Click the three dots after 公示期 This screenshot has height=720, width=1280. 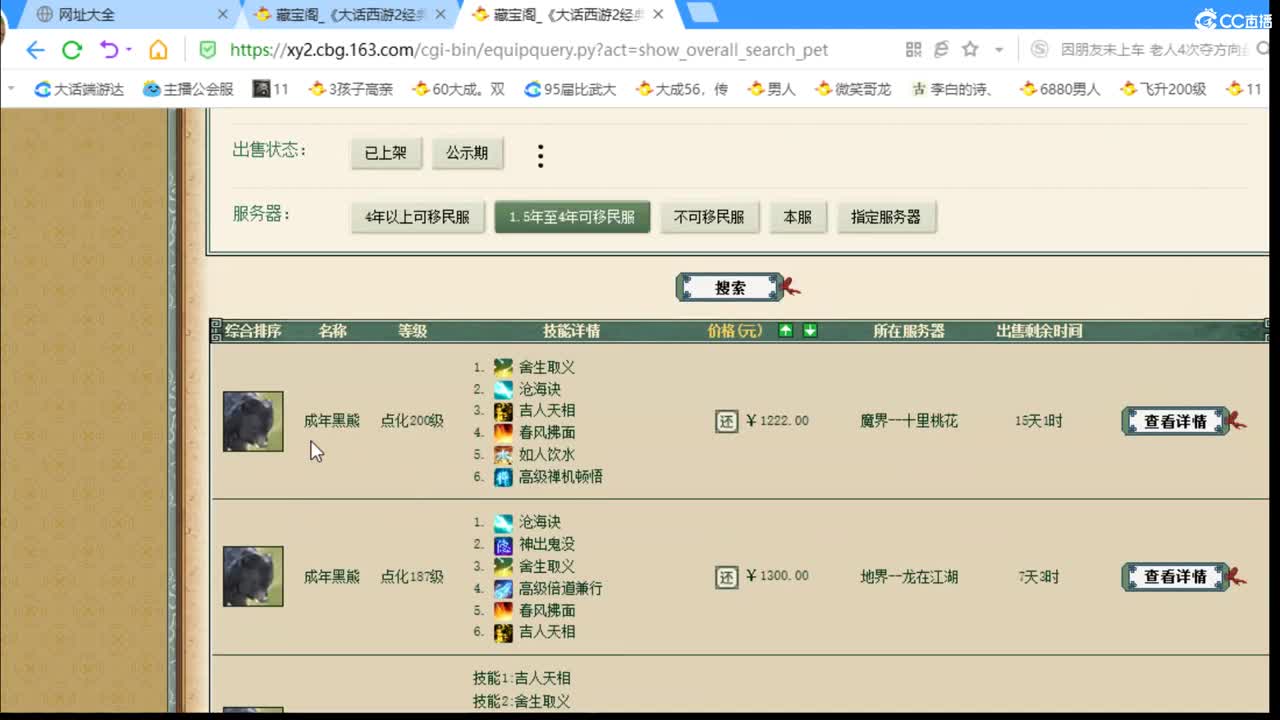point(540,156)
